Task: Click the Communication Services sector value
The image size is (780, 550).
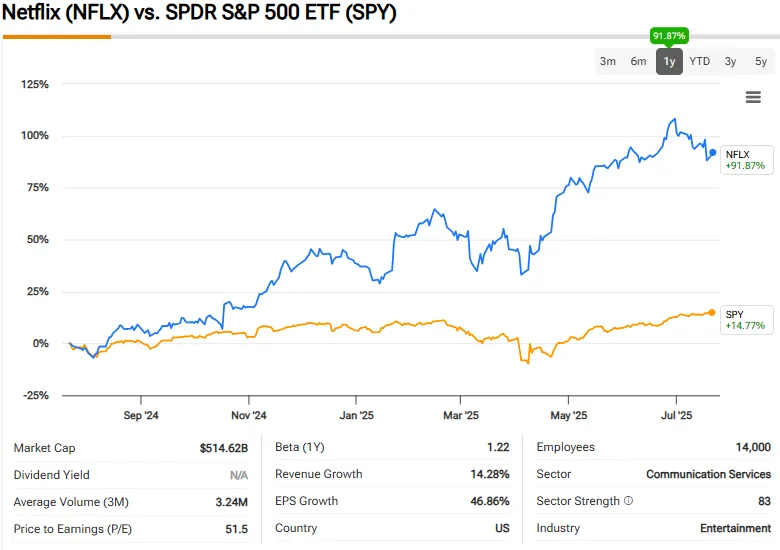Action: (708, 474)
